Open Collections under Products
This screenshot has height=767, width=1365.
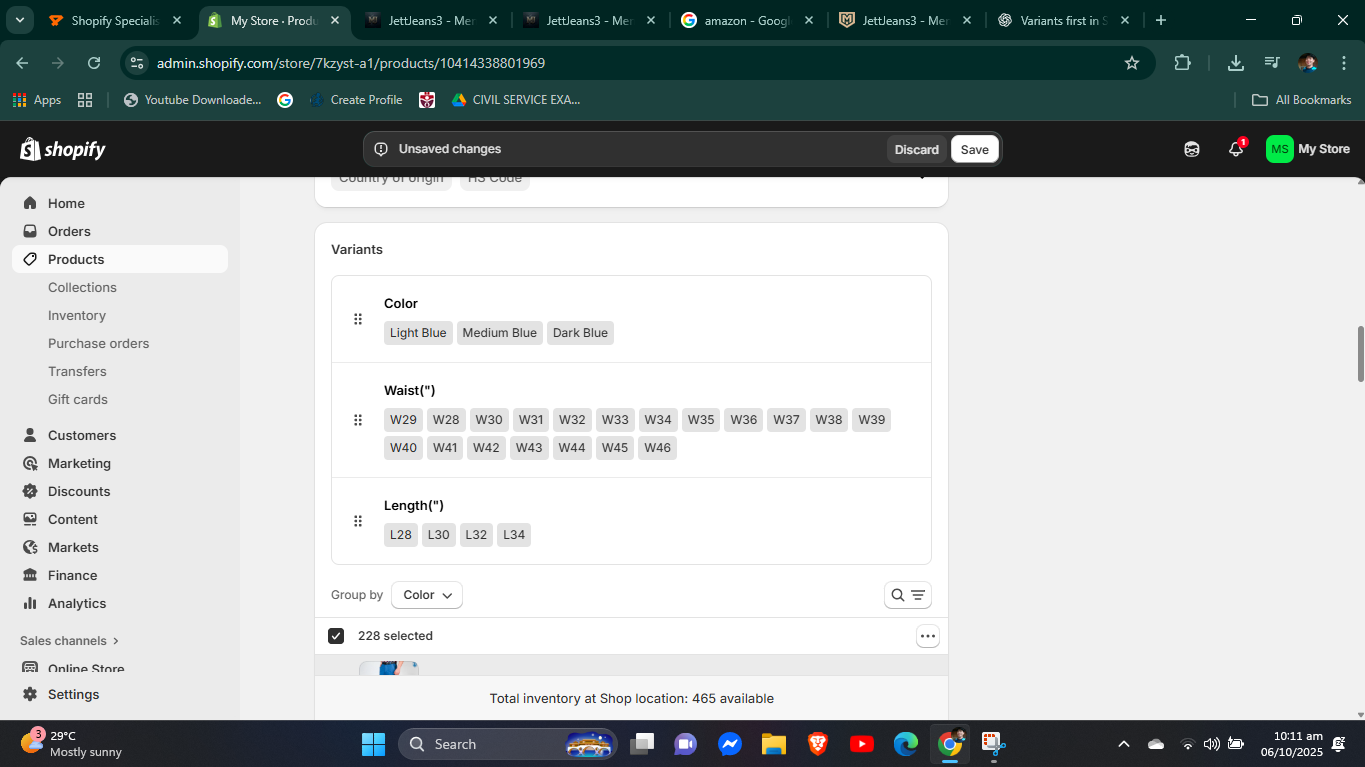[82, 287]
